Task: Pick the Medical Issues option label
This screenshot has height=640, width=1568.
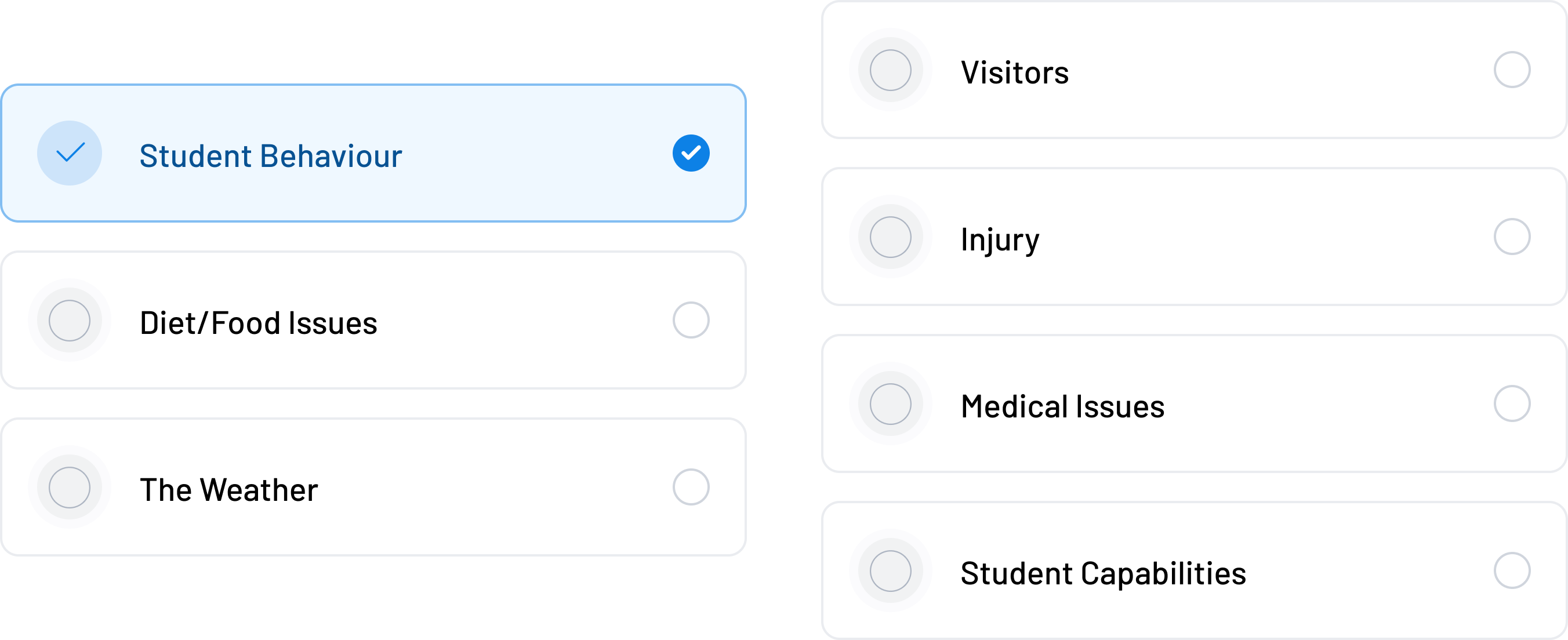Action: (x=1062, y=406)
